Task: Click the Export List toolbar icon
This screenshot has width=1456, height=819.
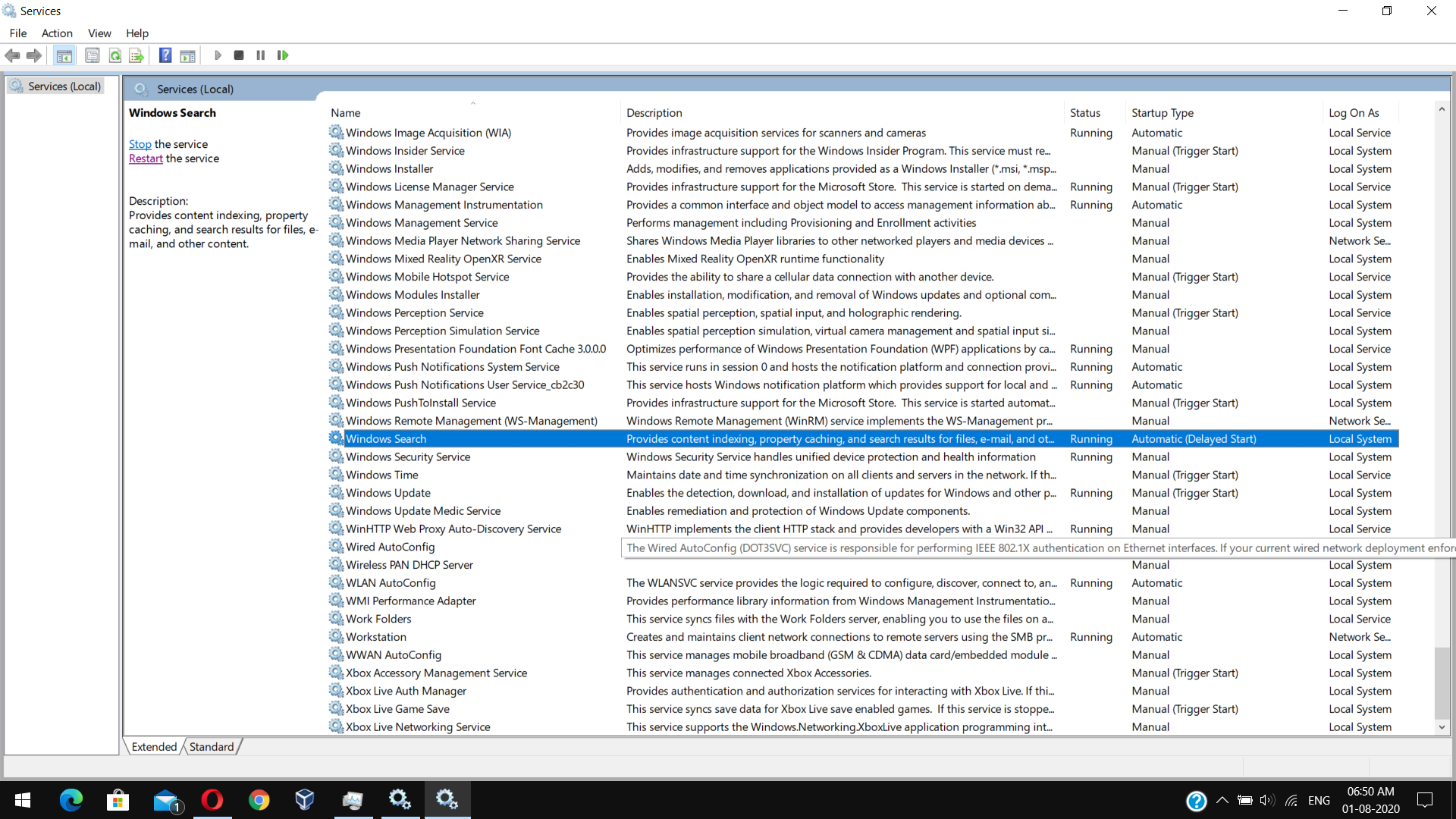Action: pyautogui.click(x=136, y=55)
